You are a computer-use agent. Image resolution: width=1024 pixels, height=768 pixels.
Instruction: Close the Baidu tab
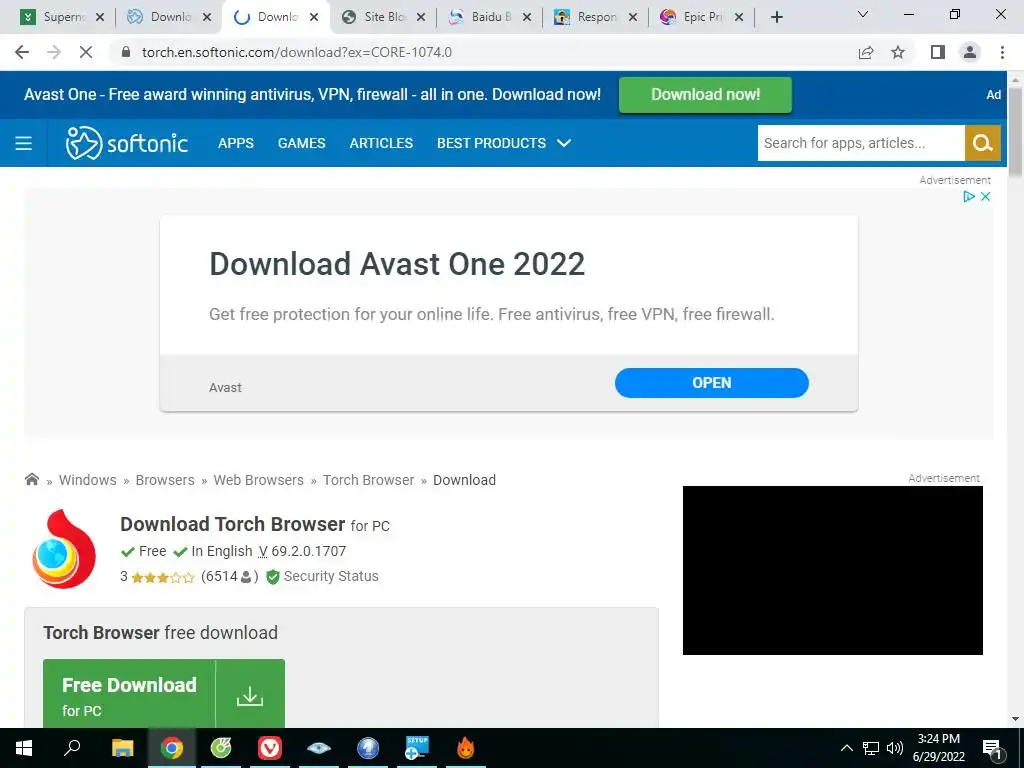point(527,18)
